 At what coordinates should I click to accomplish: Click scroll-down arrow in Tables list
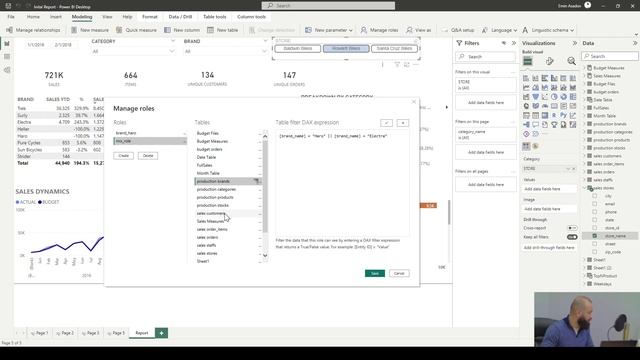click(265, 256)
